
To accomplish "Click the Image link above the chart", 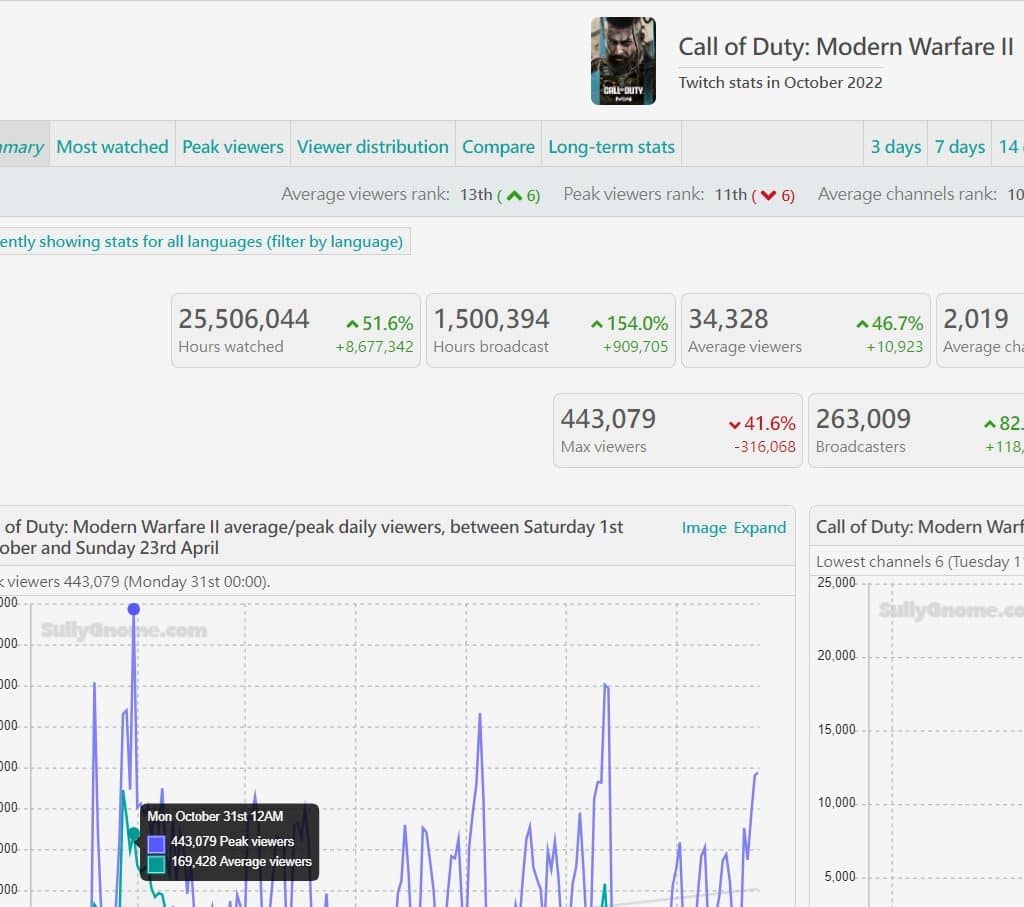I will point(704,528).
